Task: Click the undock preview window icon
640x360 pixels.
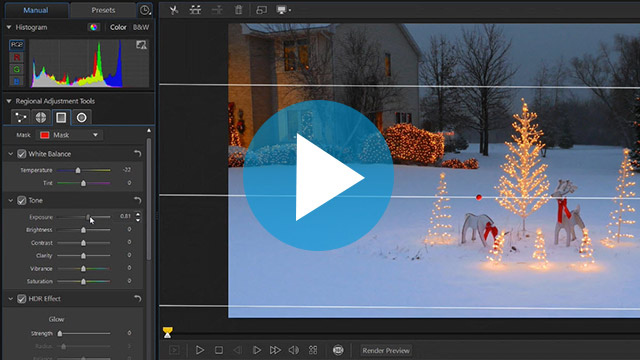Action: [261, 10]
